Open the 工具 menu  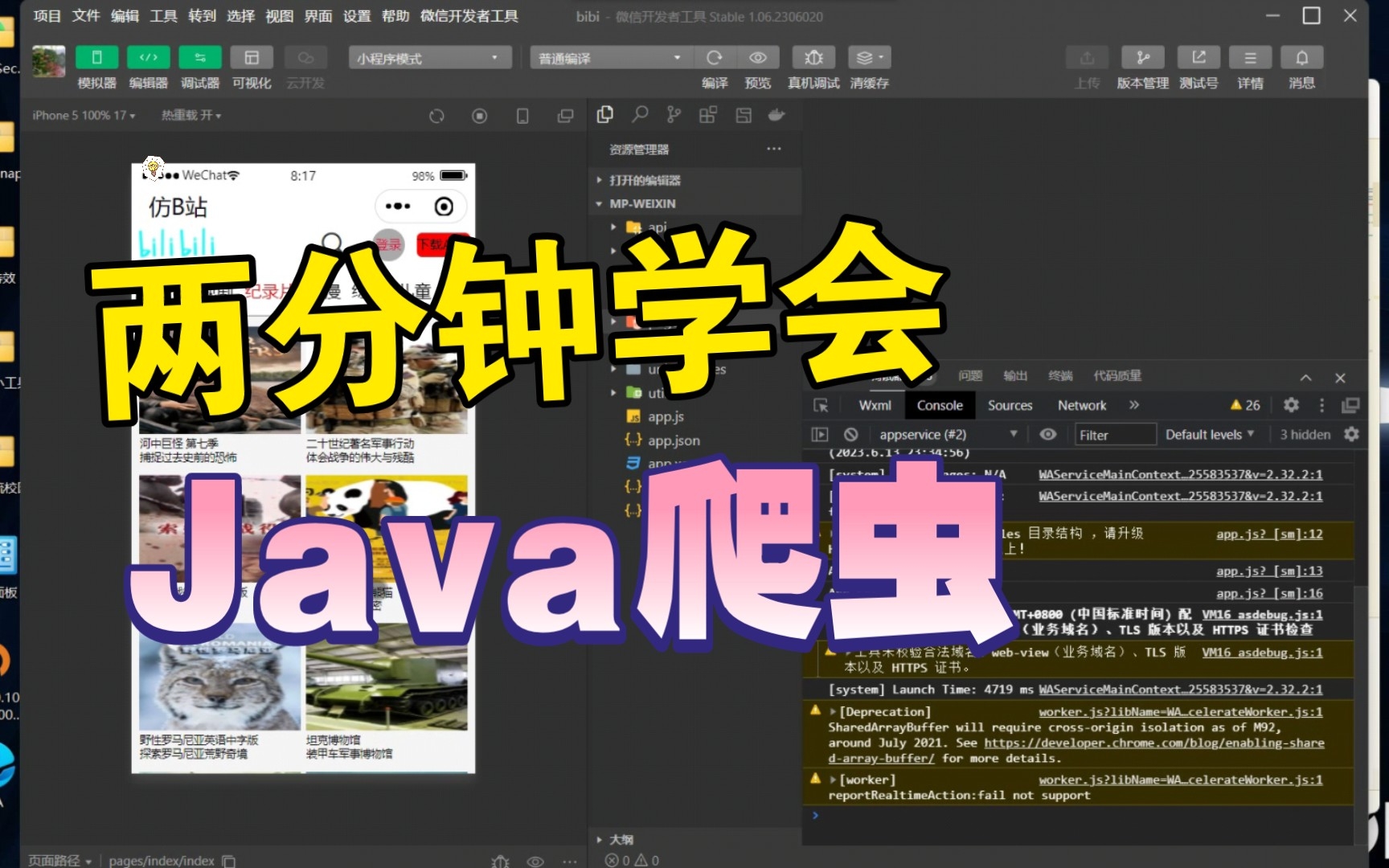[x=162, y=16]
